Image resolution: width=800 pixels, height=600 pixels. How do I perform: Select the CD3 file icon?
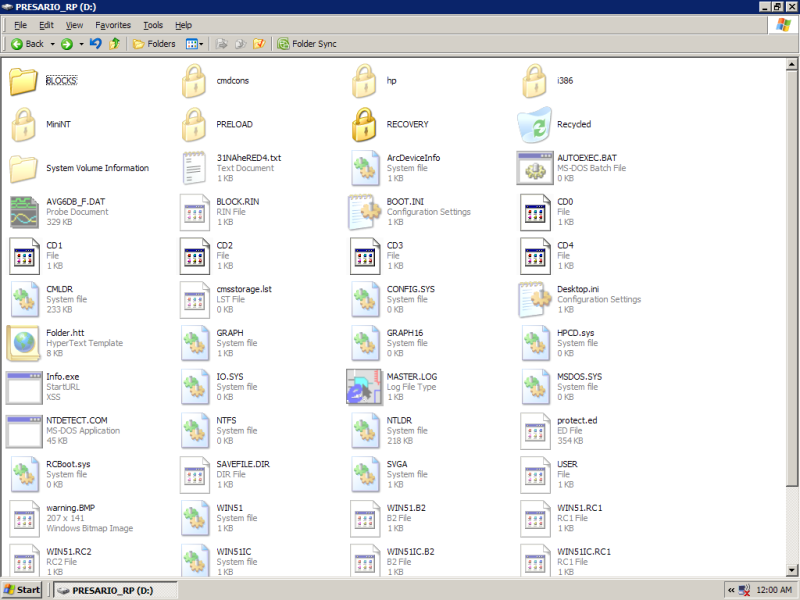[x=365, y=256]
